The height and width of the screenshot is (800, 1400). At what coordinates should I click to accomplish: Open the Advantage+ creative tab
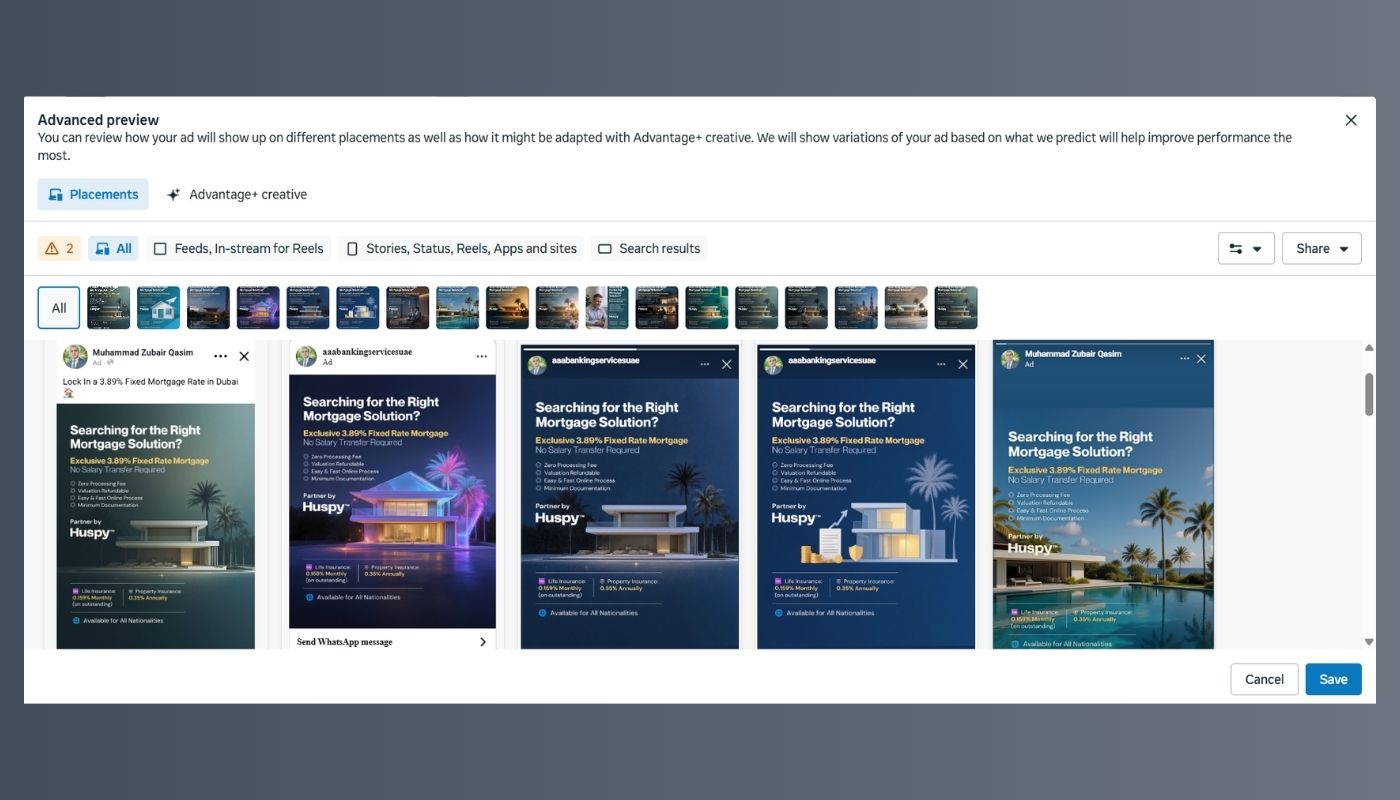pos(237,194)
